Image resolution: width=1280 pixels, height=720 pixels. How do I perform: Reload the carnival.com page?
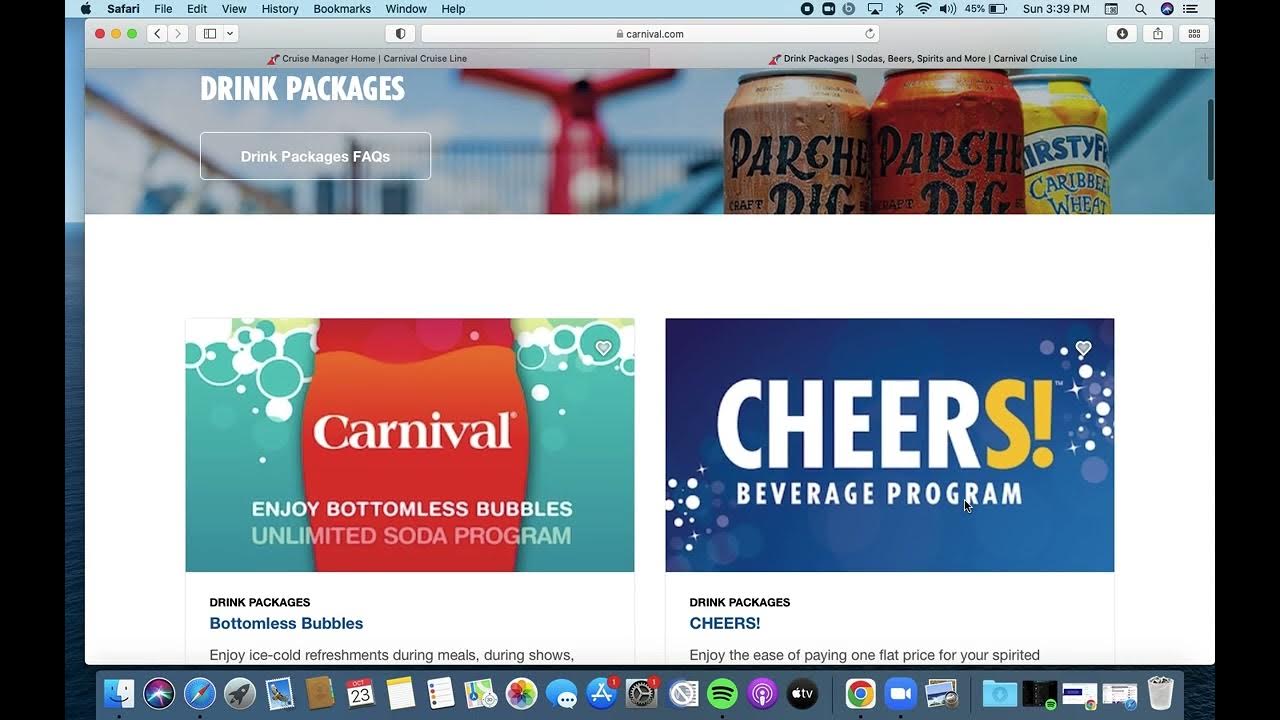pyautogui.click(x=870, y=33)
